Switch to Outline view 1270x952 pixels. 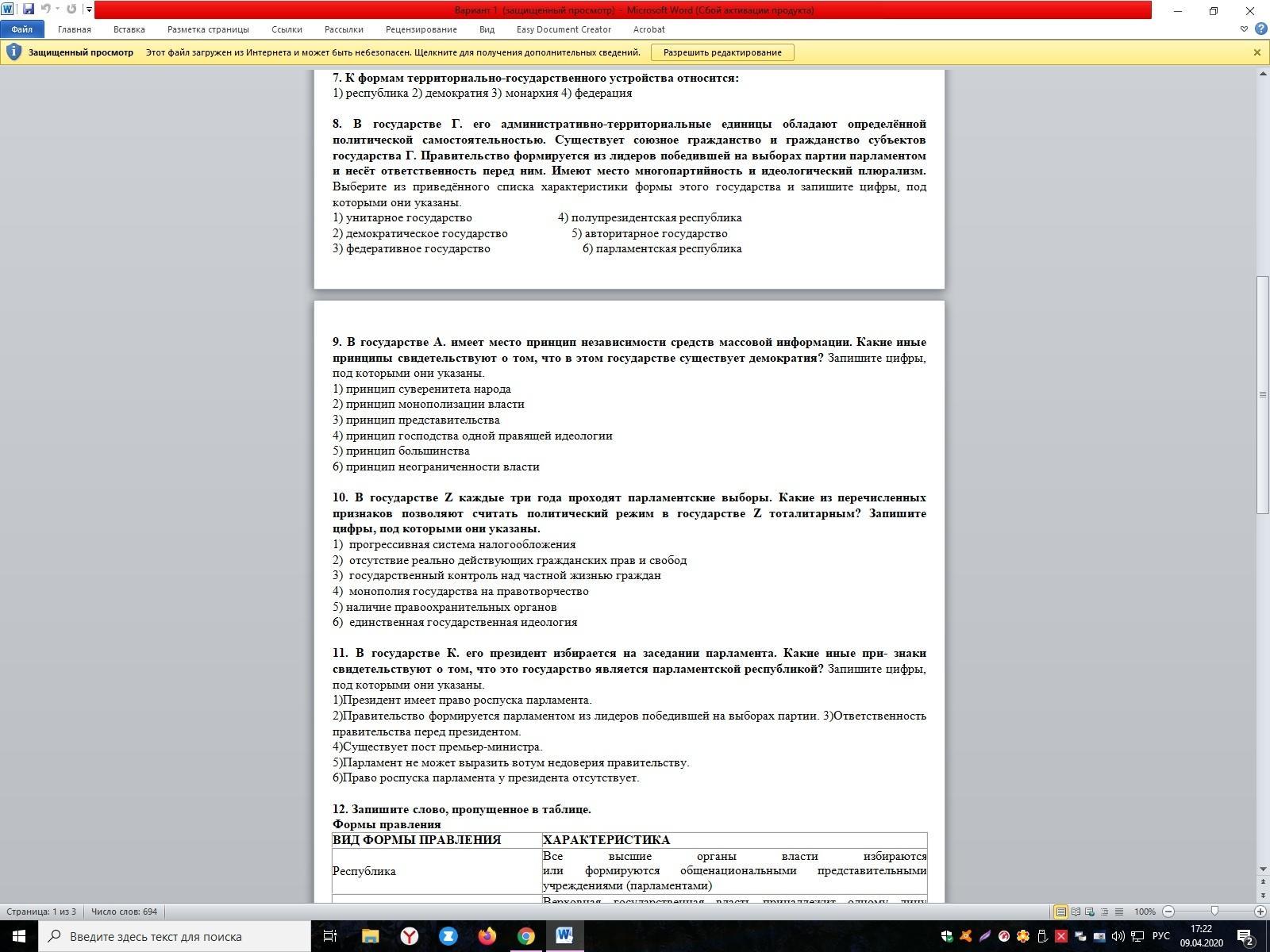click(x=1104, y=912)
